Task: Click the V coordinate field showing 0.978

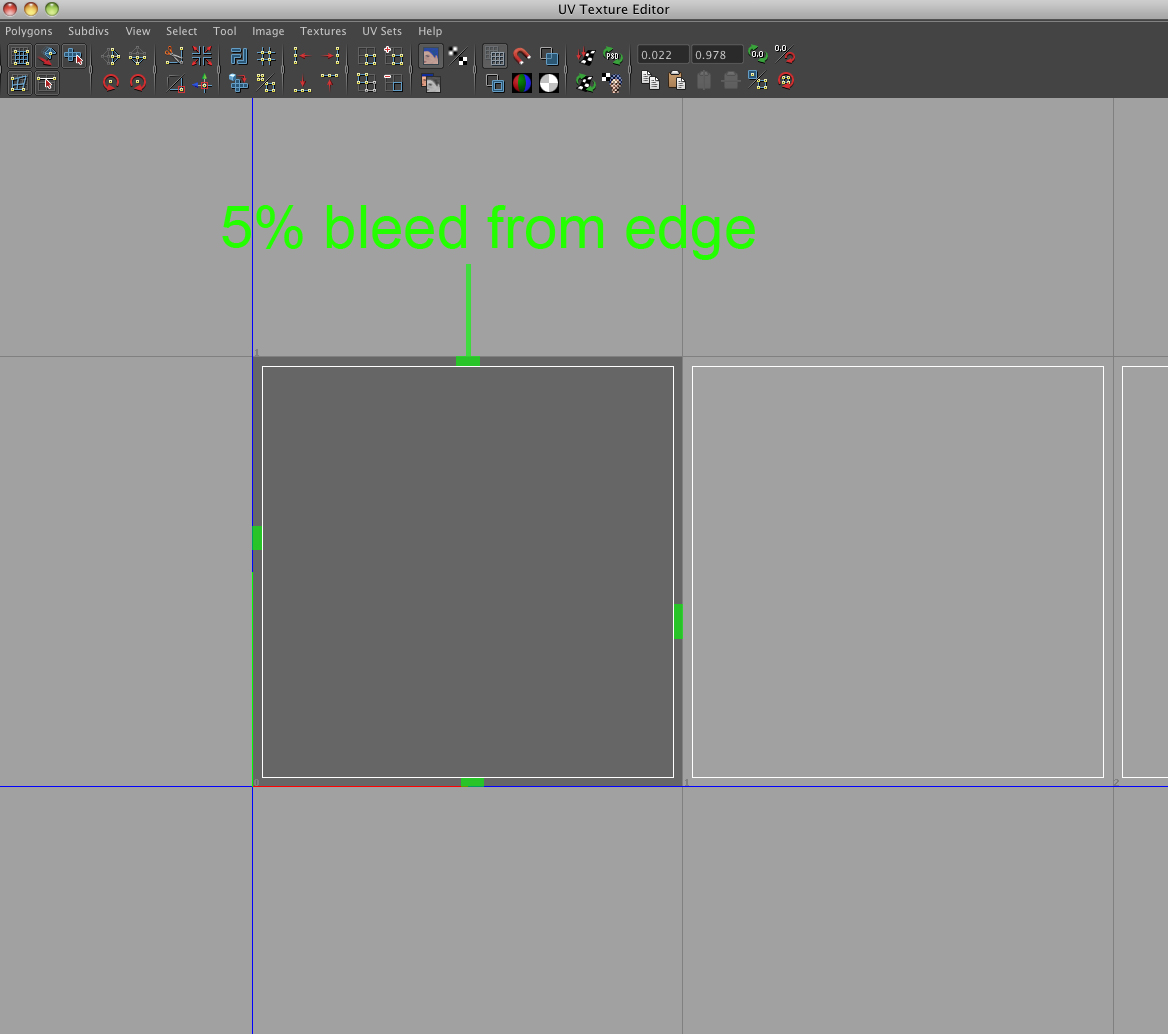Action: [x=717, y=55]
